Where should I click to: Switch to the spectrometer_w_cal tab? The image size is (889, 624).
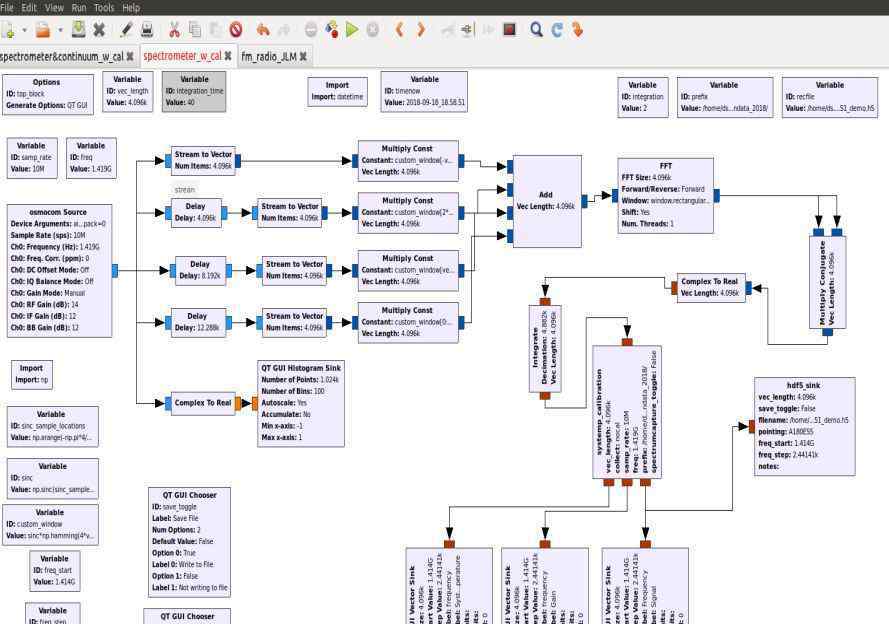[x=182, y=56]
